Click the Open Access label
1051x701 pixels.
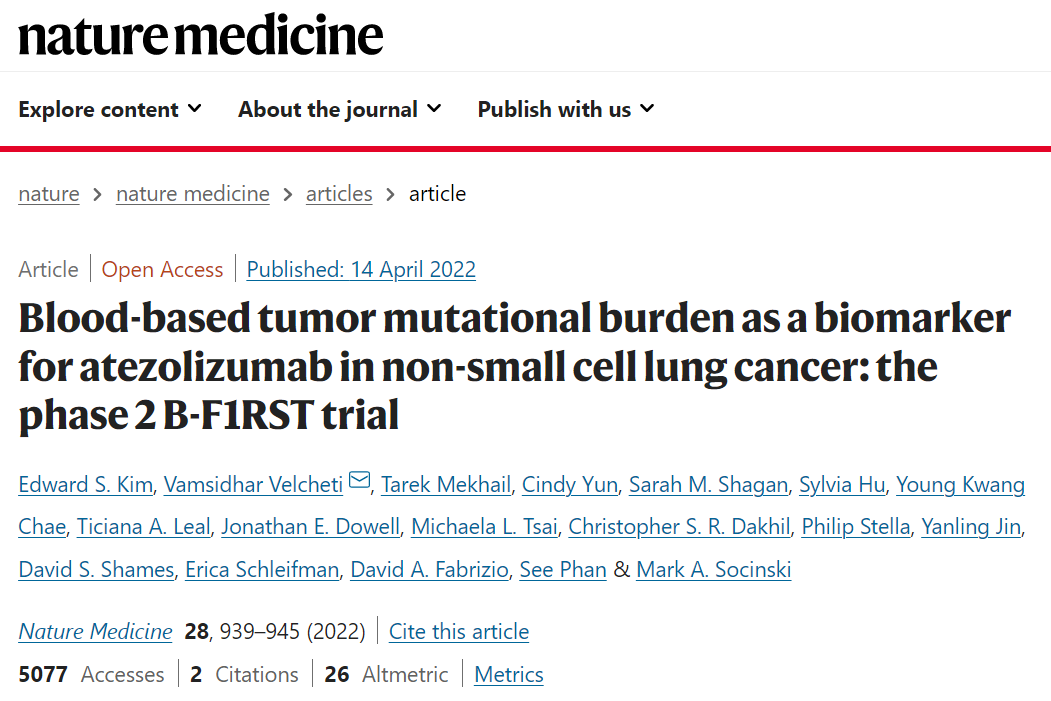(x=162, y=269)
